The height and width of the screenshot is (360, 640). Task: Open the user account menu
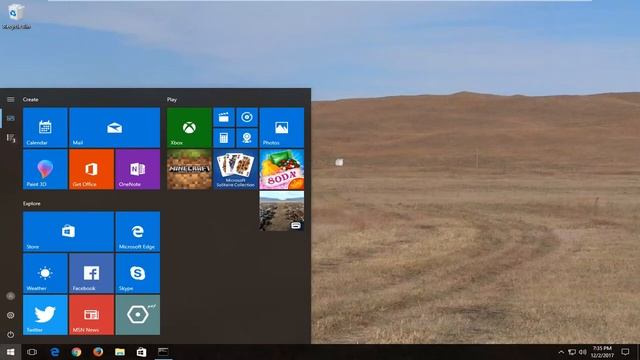tap(11, 296)
